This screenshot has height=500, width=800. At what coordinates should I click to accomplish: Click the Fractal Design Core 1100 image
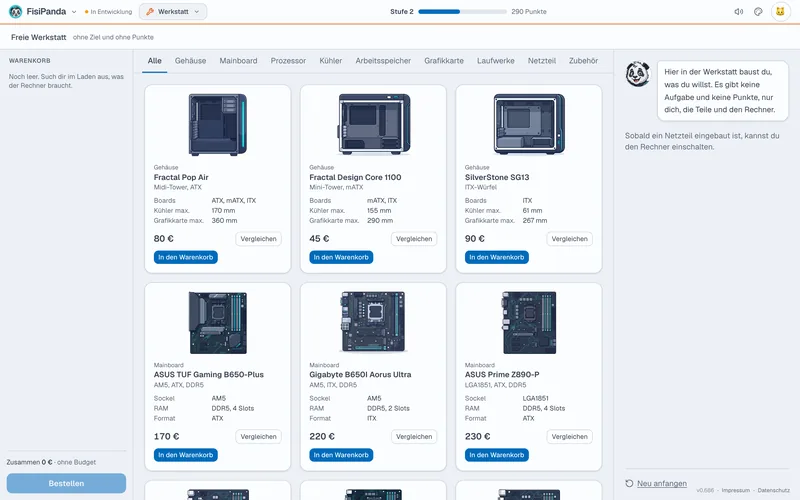tap(374, 124)
